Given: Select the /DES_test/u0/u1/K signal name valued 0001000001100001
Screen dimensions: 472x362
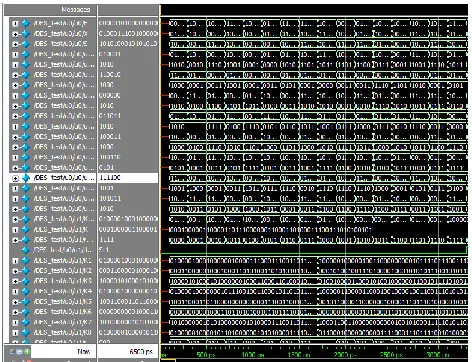Looking at the screenshot, I should pyautogui.click(x=61, y=229).
